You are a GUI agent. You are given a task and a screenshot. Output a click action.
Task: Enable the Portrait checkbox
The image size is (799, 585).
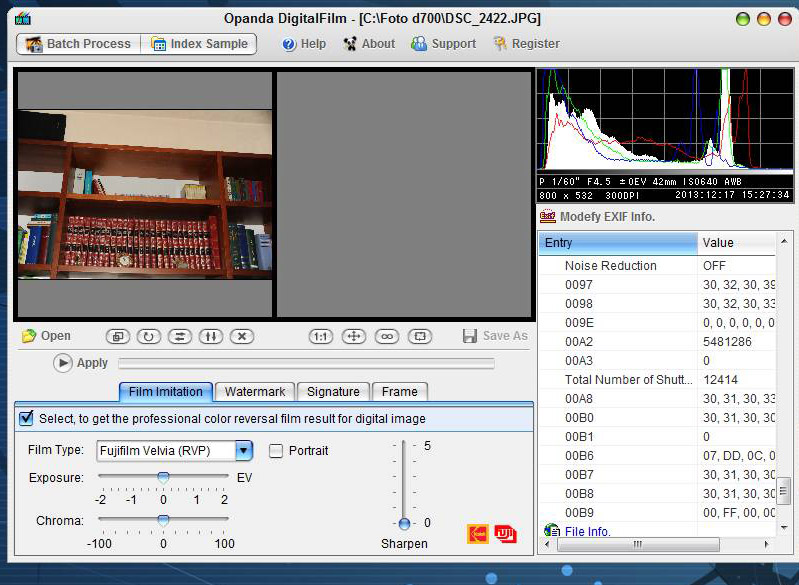[276, 451]
